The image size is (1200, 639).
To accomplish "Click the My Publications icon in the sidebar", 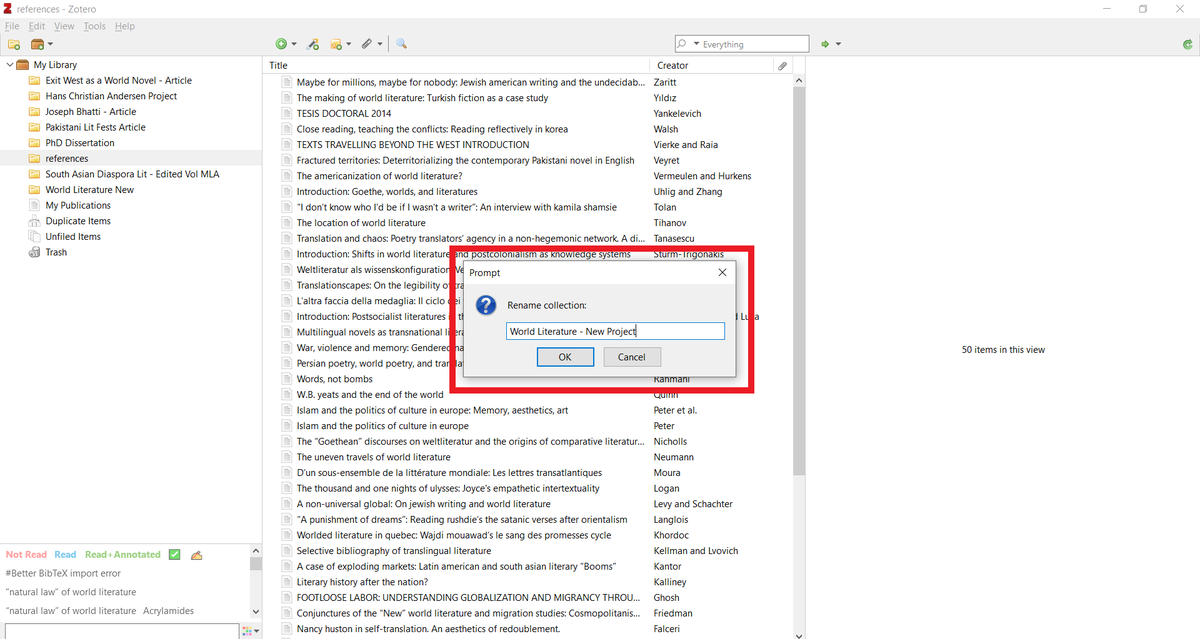I will coord(35,205).
